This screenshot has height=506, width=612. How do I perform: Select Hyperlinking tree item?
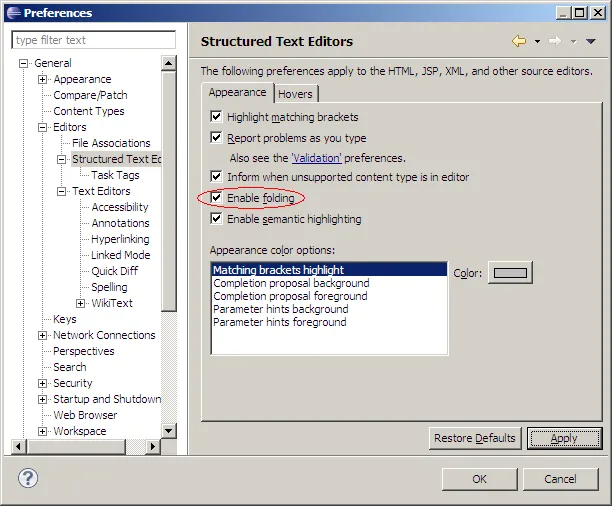[x=120, y=239]
